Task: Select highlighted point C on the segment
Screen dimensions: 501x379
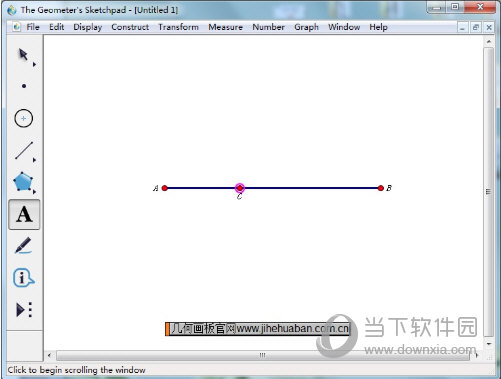Action: (x=240, y=188)
